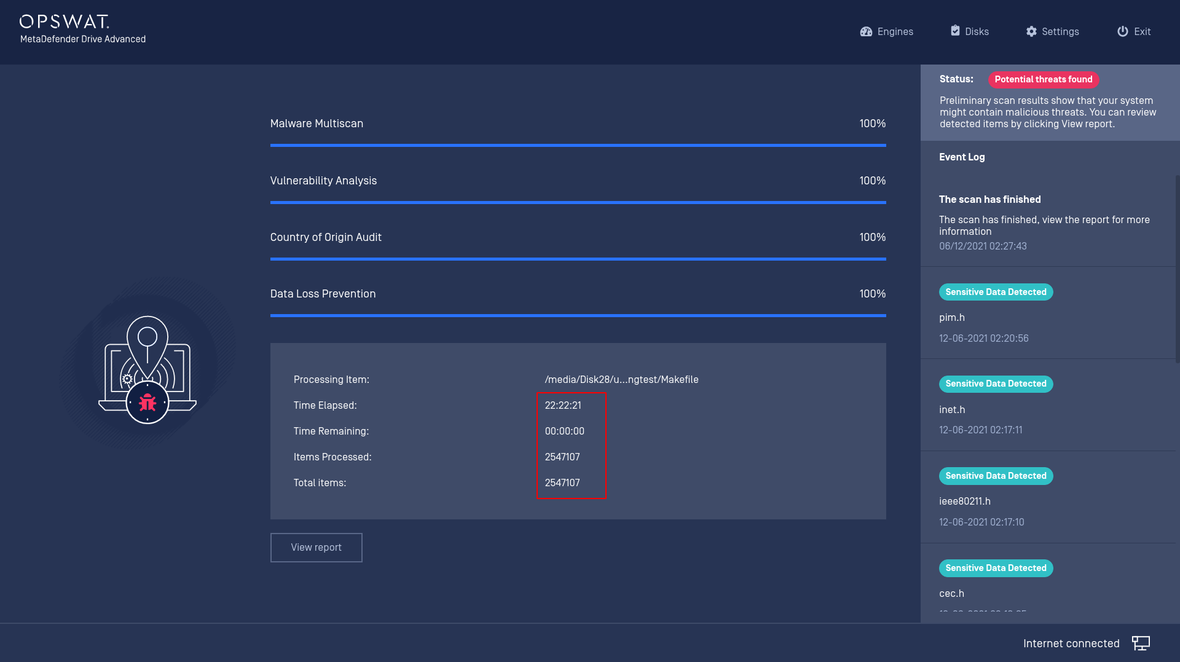
Task: Click the Engines gauge icon
Action: click(866, 32)
